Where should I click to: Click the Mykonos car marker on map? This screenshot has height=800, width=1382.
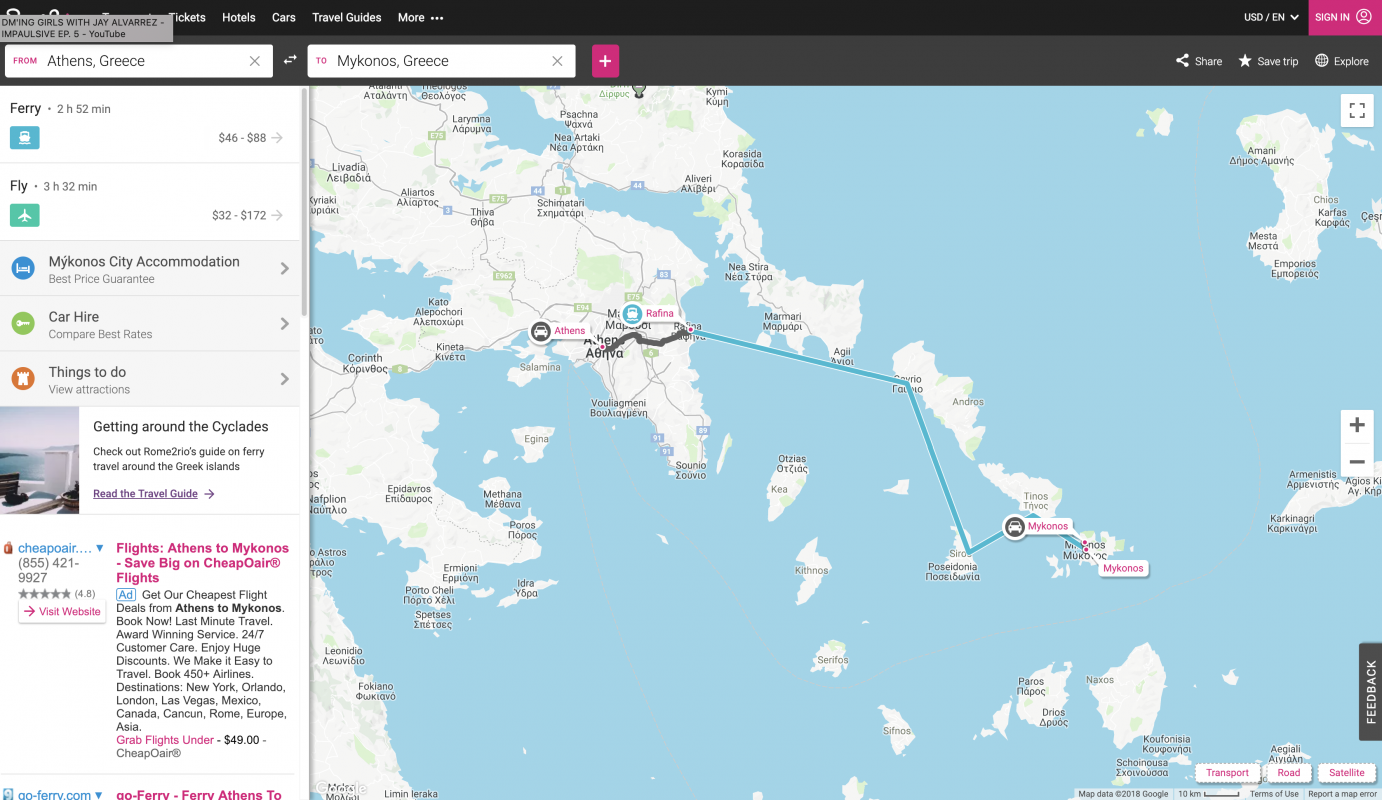pos(1015,527)
